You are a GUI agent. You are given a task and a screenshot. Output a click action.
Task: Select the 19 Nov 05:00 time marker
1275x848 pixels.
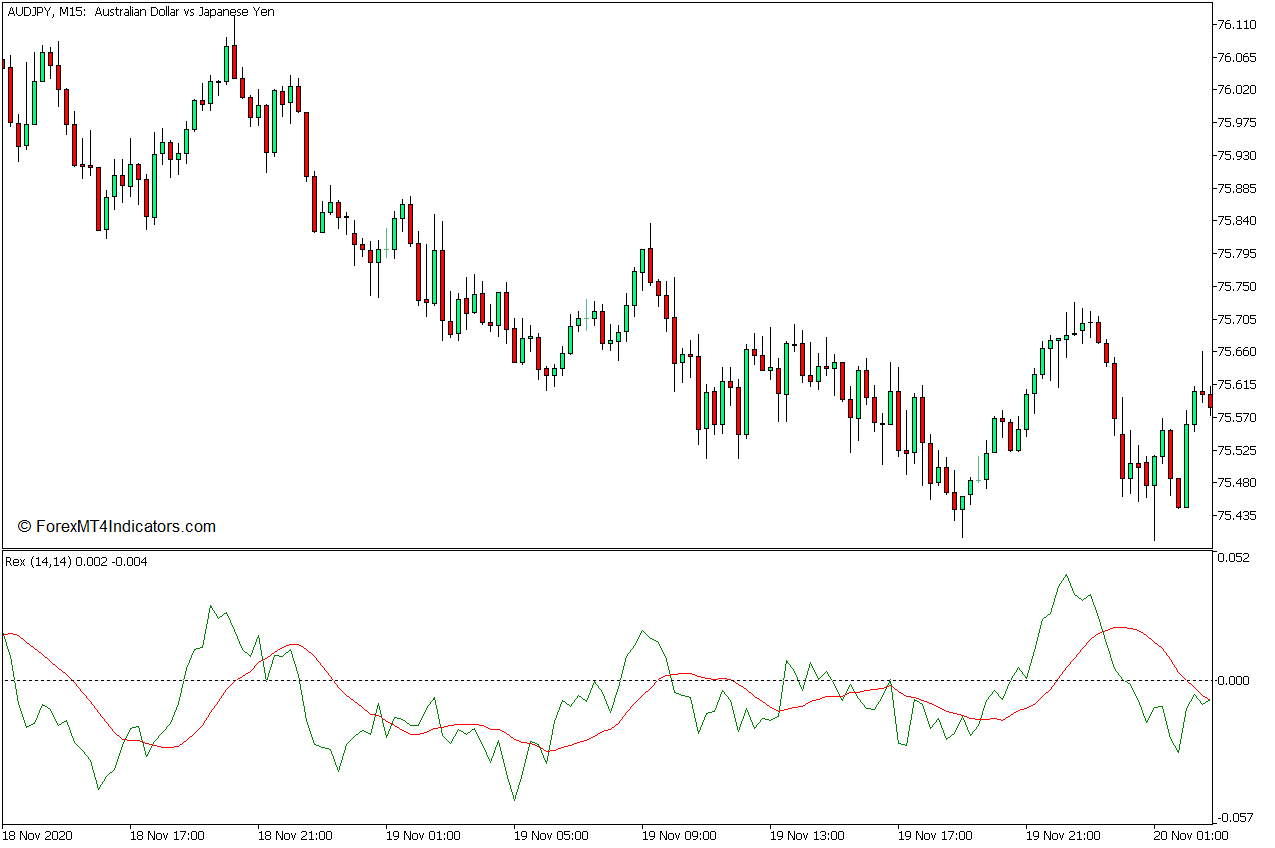pos(551,835)
